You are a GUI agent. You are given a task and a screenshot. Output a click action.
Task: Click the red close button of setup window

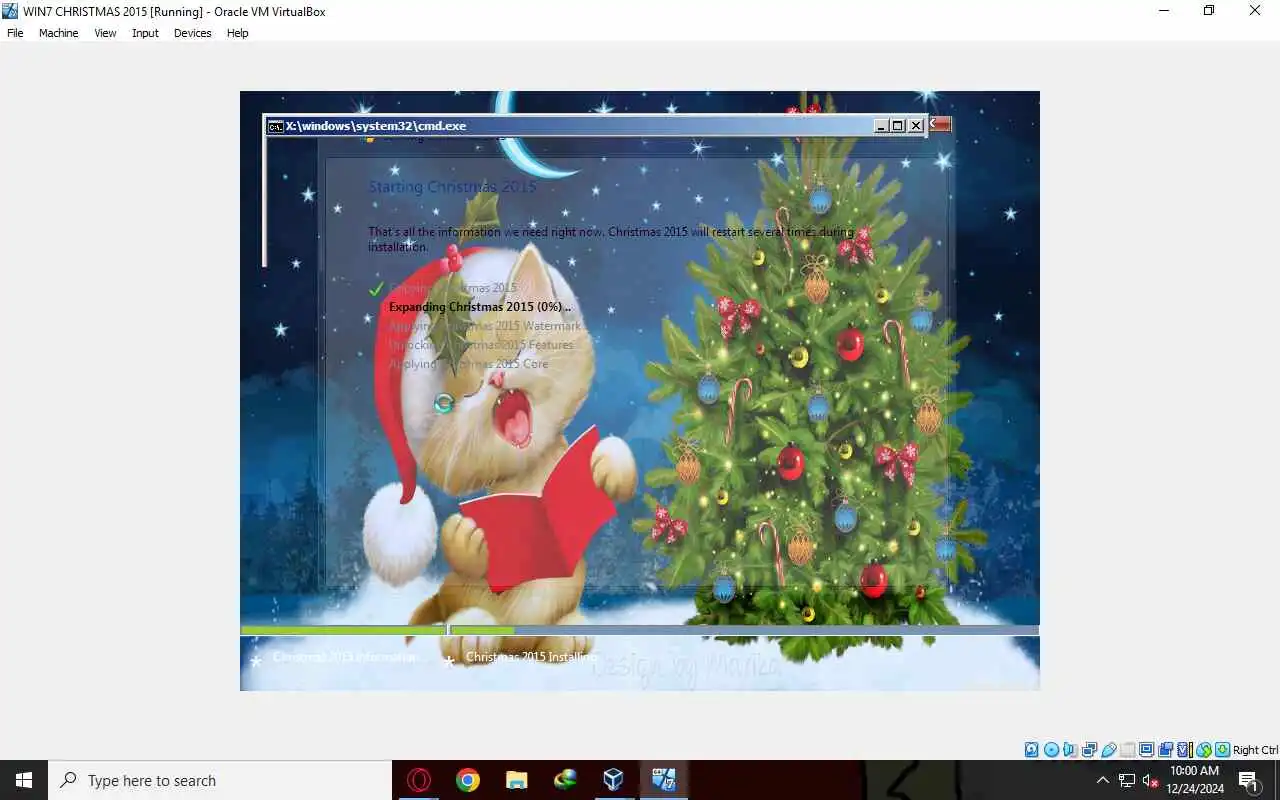pos(940,124)
